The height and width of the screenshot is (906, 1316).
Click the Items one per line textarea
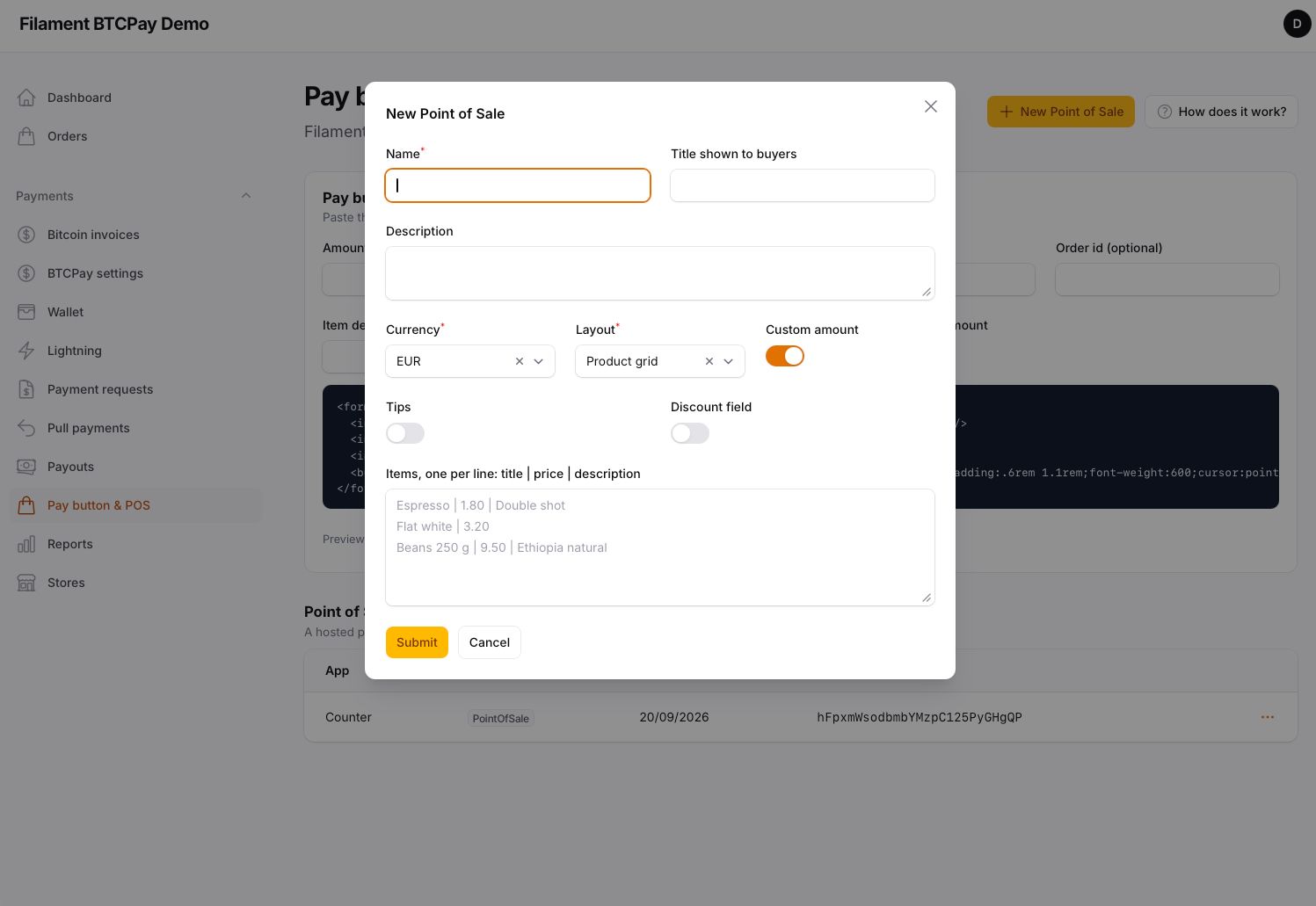660,547
